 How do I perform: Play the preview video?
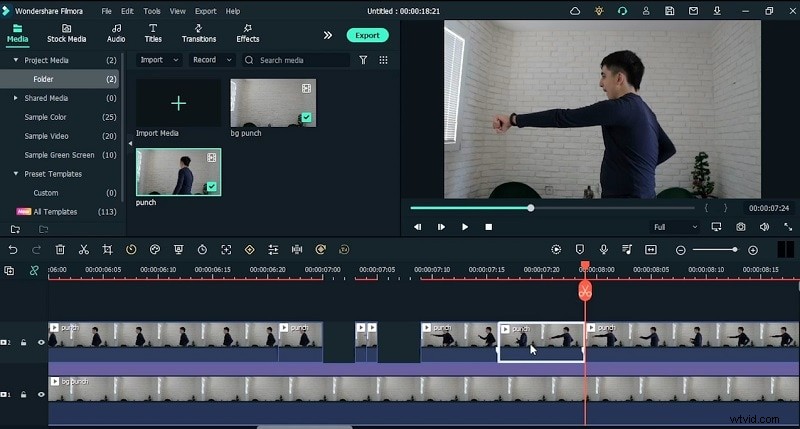[x=465, y=227]
